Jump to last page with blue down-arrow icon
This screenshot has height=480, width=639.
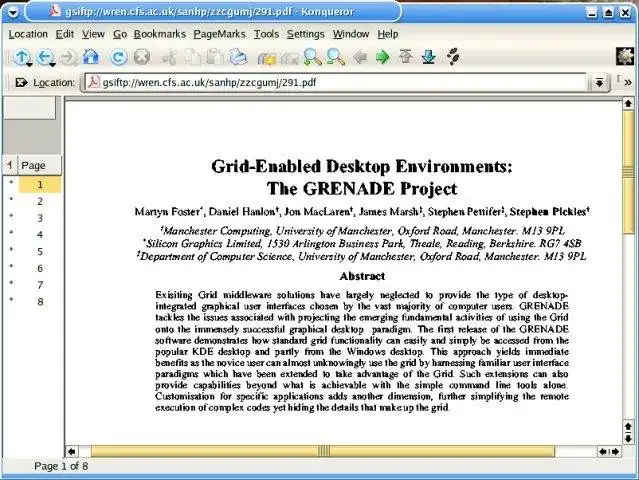tap(429, 57)
